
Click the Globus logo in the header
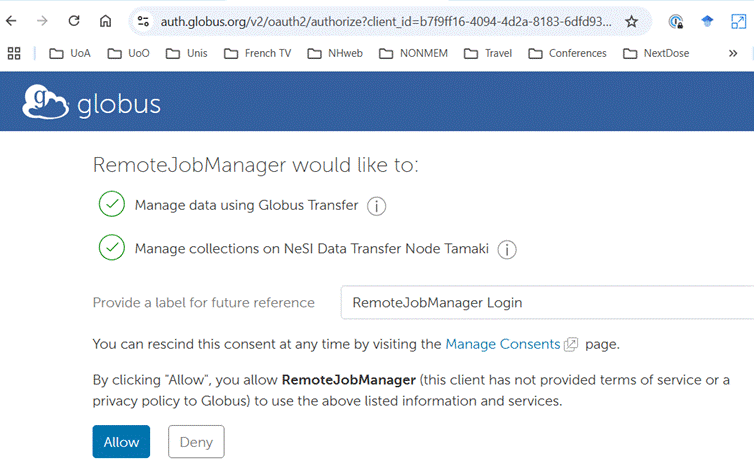tap(91, 104)
